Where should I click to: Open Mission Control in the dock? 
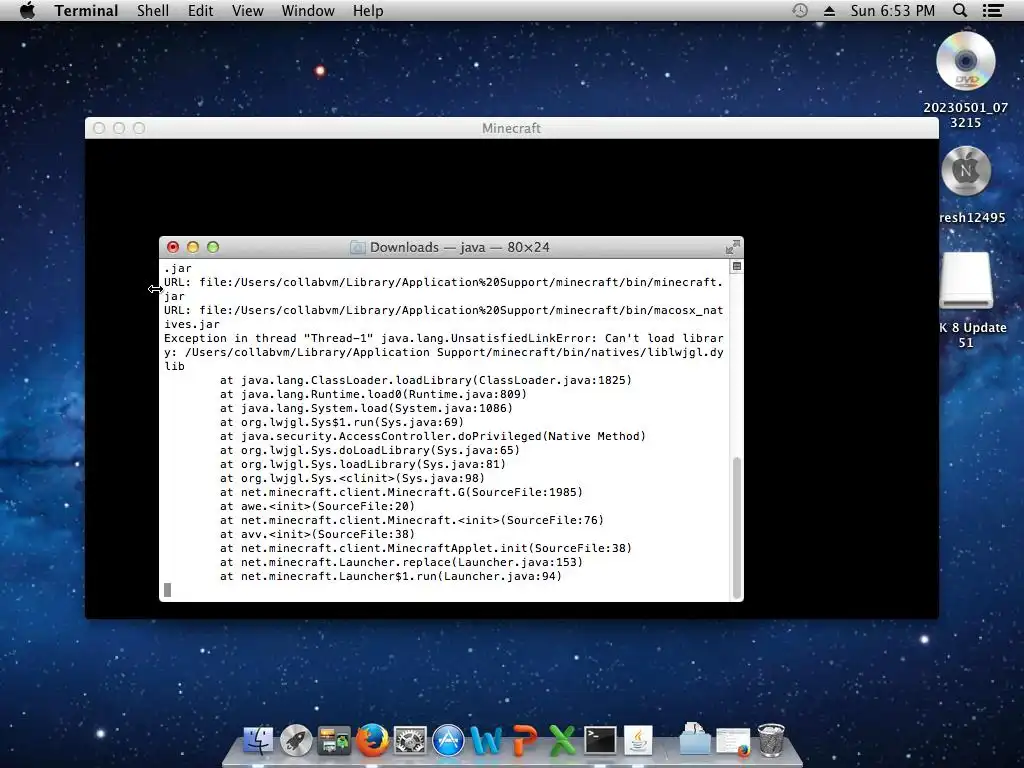pyautogui.click(x=334, y=741)
